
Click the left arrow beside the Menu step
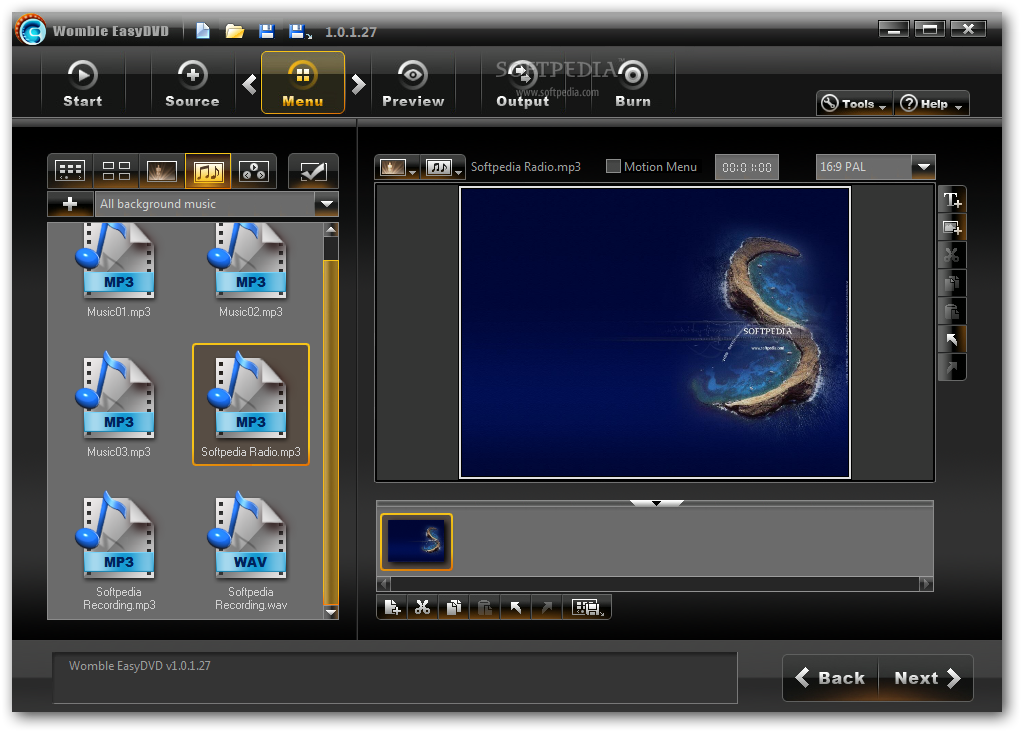point(249,84)
